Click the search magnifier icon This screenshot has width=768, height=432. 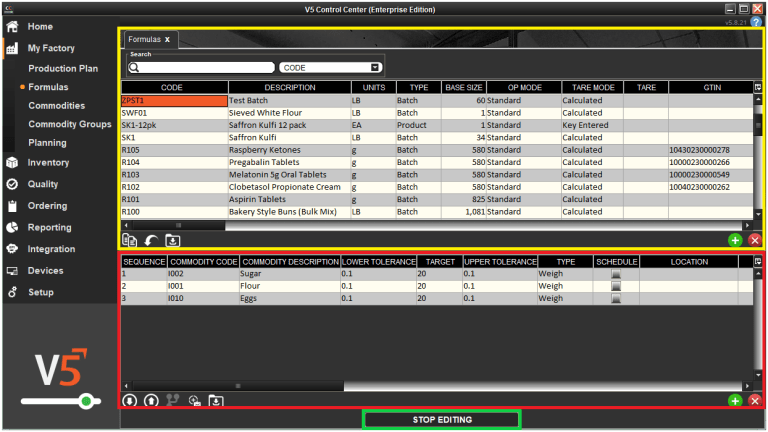click(x=134, y=68)
